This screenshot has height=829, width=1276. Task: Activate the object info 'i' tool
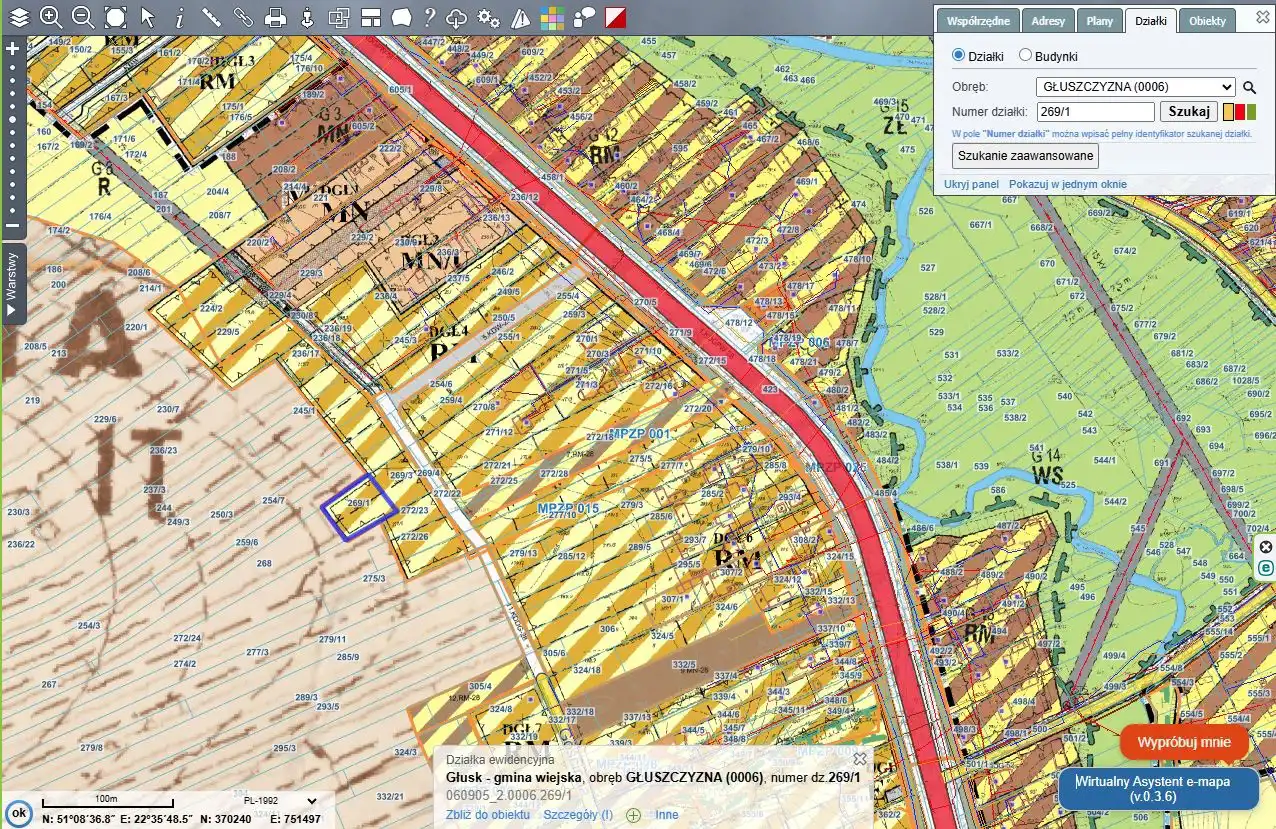tap(179, 17)
